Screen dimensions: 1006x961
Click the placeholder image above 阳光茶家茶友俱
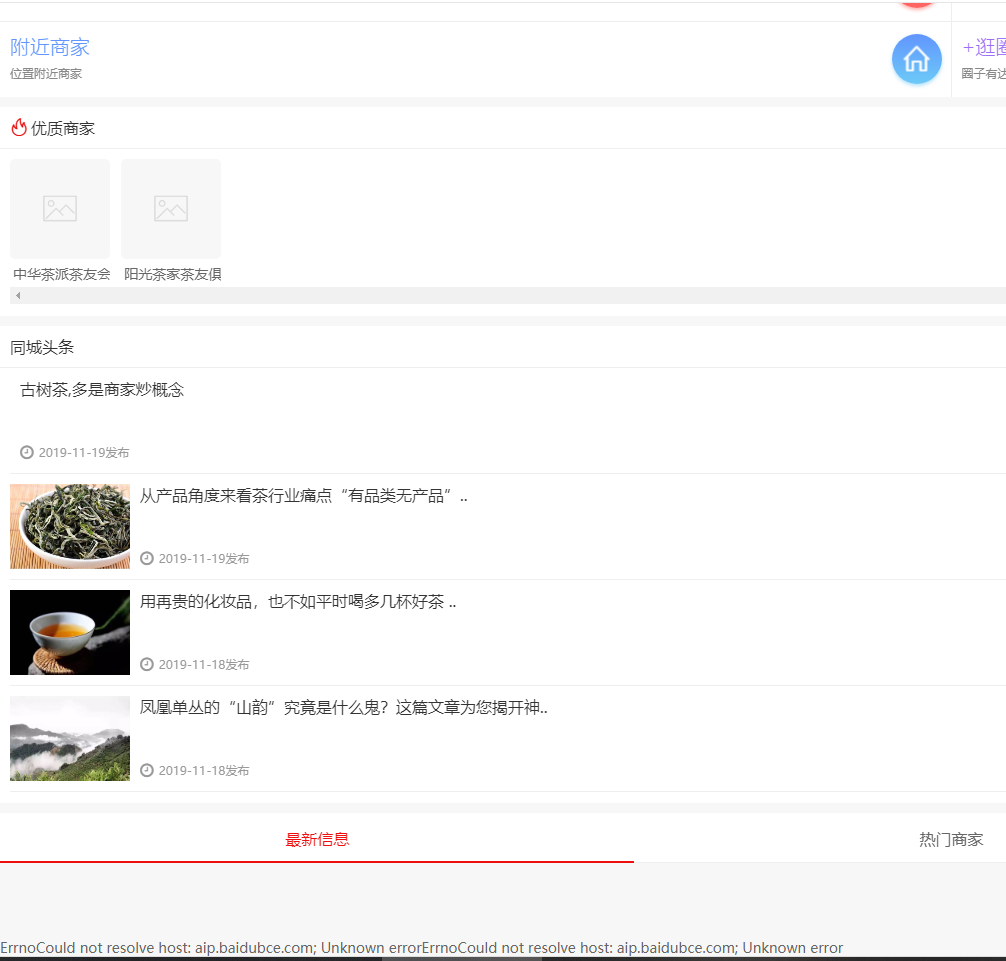[x=171, y=208]
